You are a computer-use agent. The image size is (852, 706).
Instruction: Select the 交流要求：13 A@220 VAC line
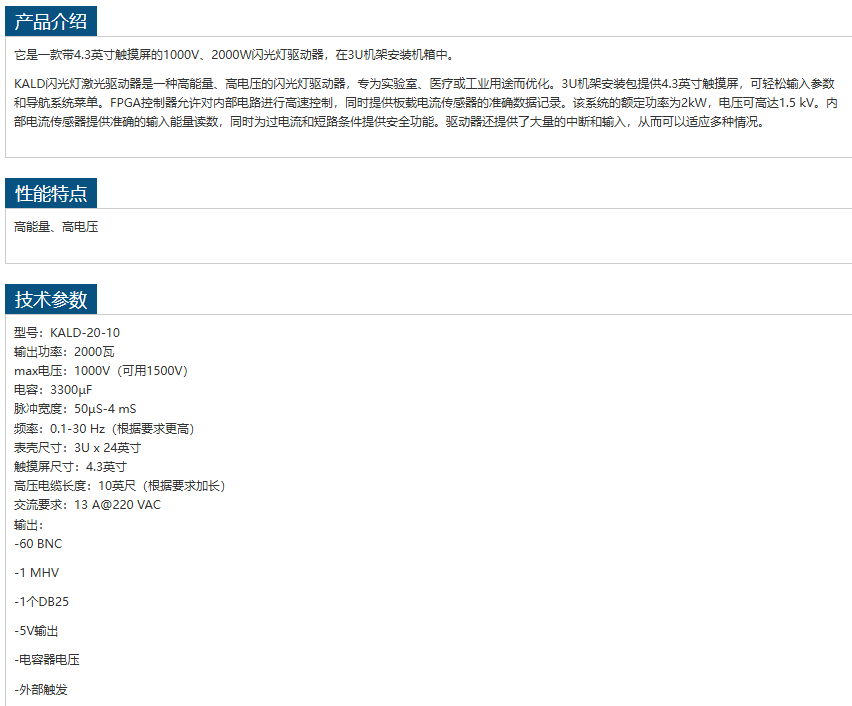coord(87,504)
